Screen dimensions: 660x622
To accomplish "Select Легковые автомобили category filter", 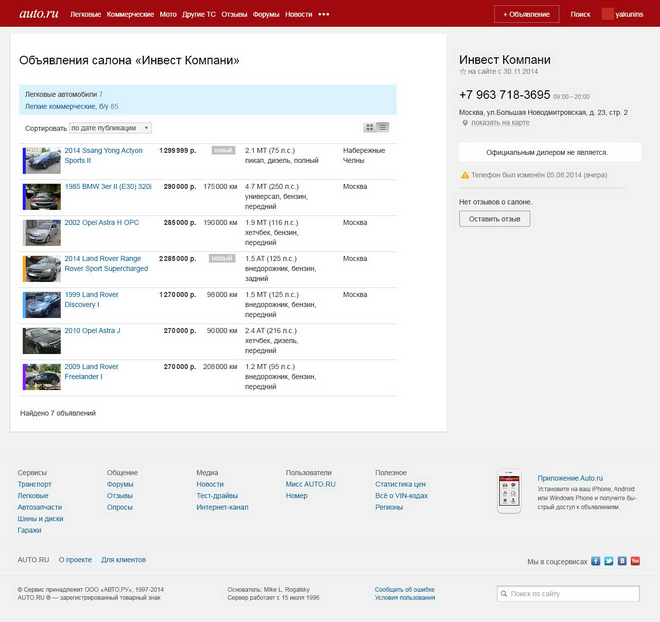I will coord(64,94).
